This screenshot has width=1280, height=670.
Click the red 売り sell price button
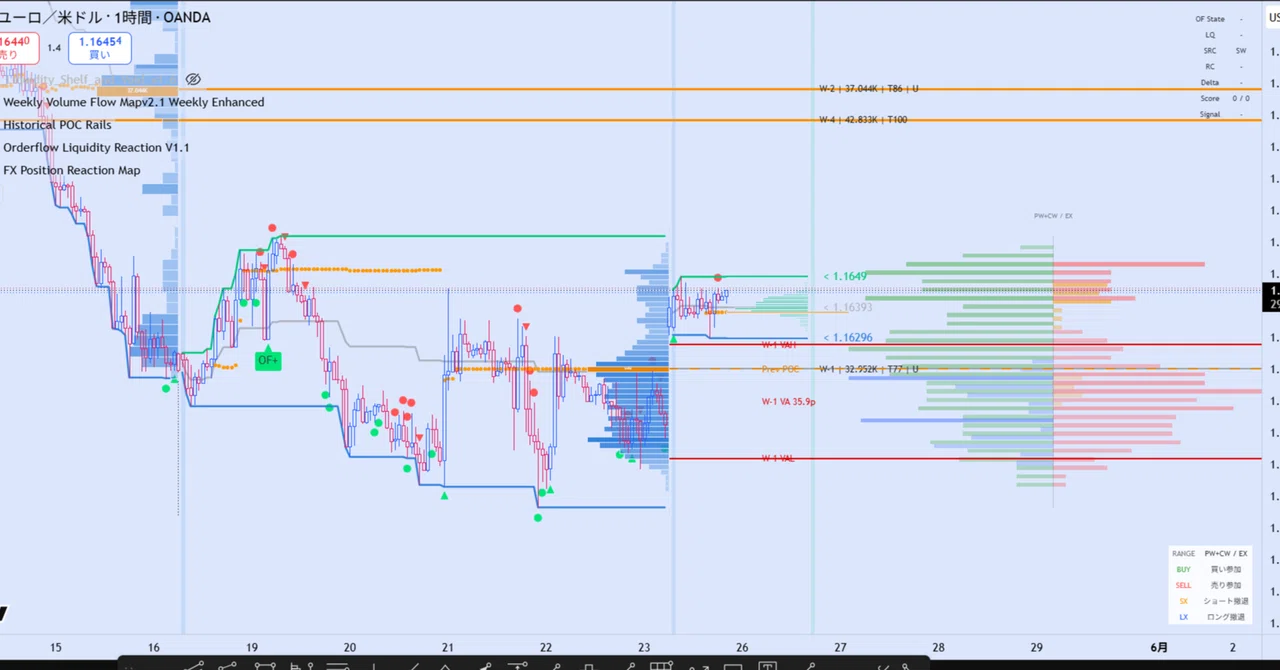coord(17,47)
